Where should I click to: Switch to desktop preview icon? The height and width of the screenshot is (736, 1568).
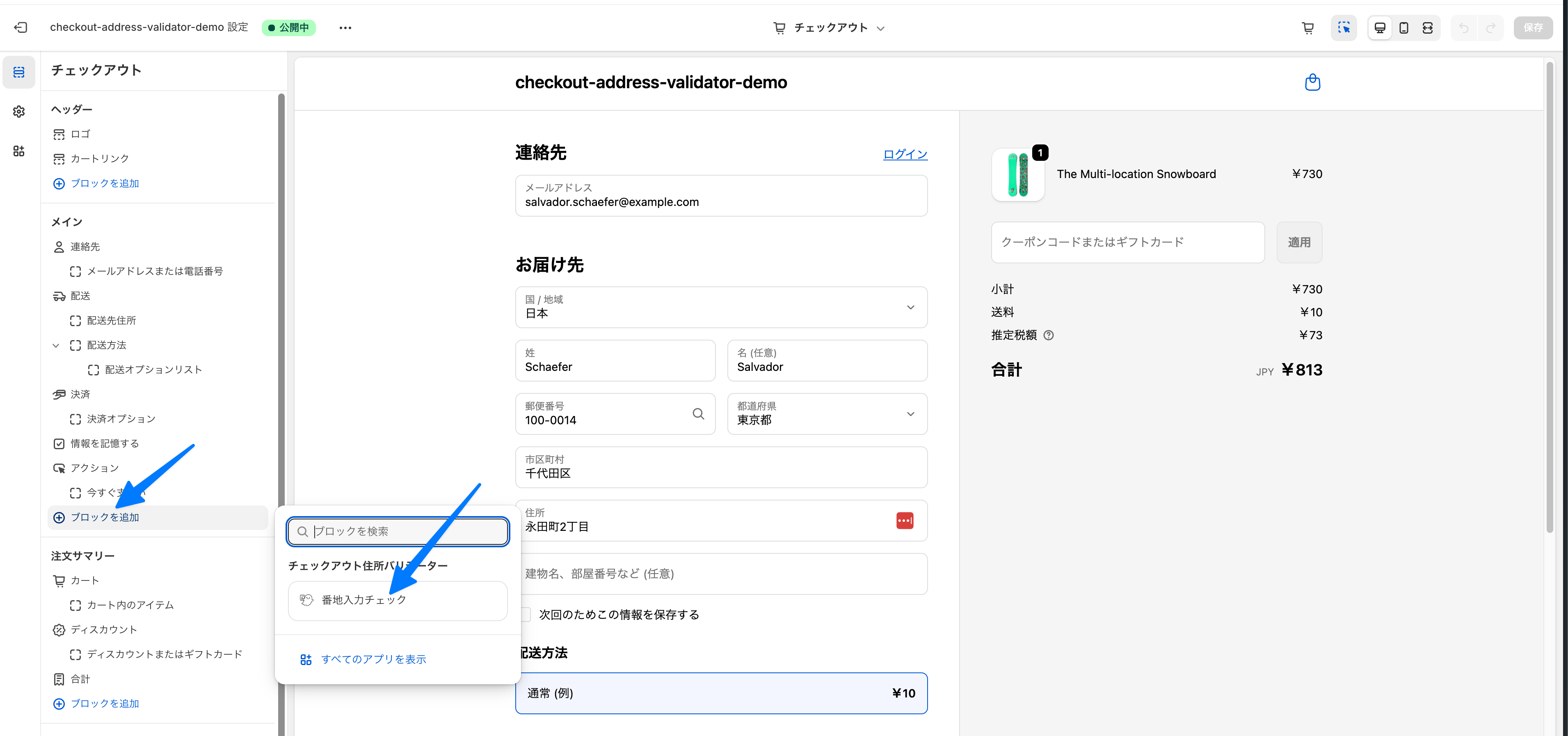click(1380, 27)
